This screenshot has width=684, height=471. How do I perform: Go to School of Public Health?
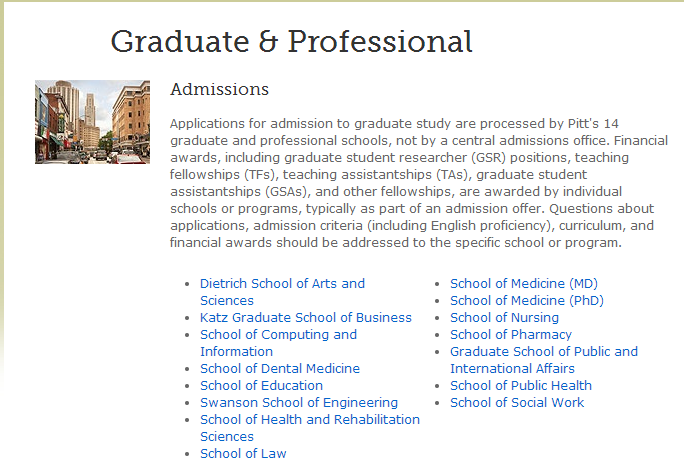coord(521,386)
